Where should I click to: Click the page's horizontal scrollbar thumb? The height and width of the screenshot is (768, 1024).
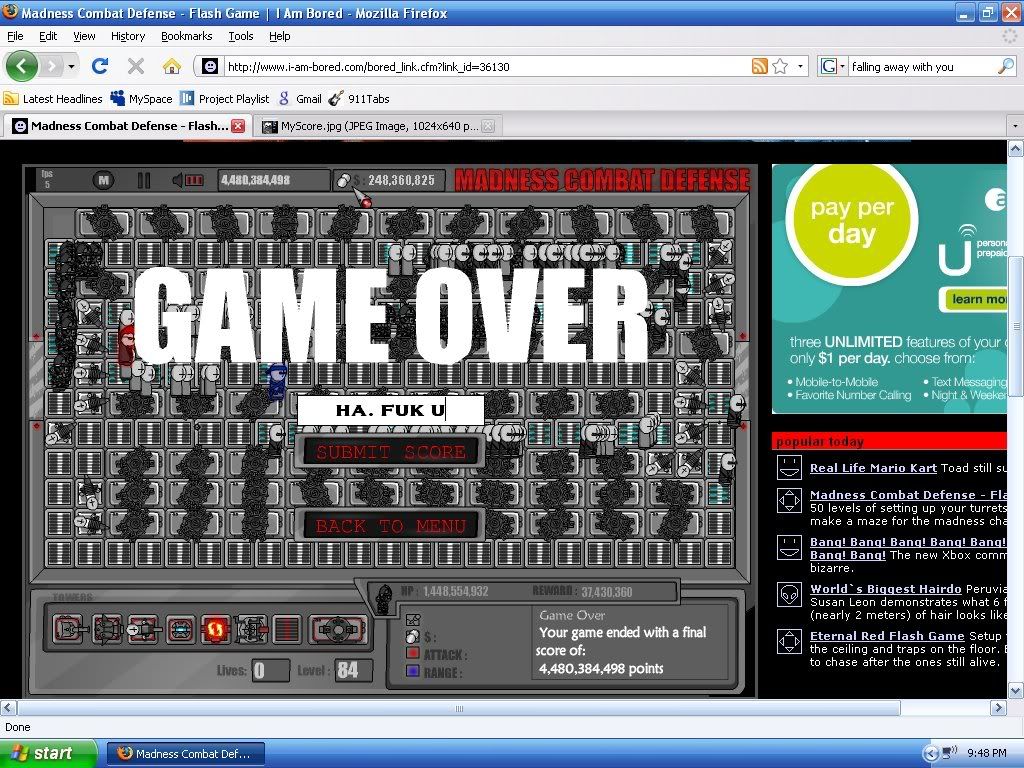[458, 709]
